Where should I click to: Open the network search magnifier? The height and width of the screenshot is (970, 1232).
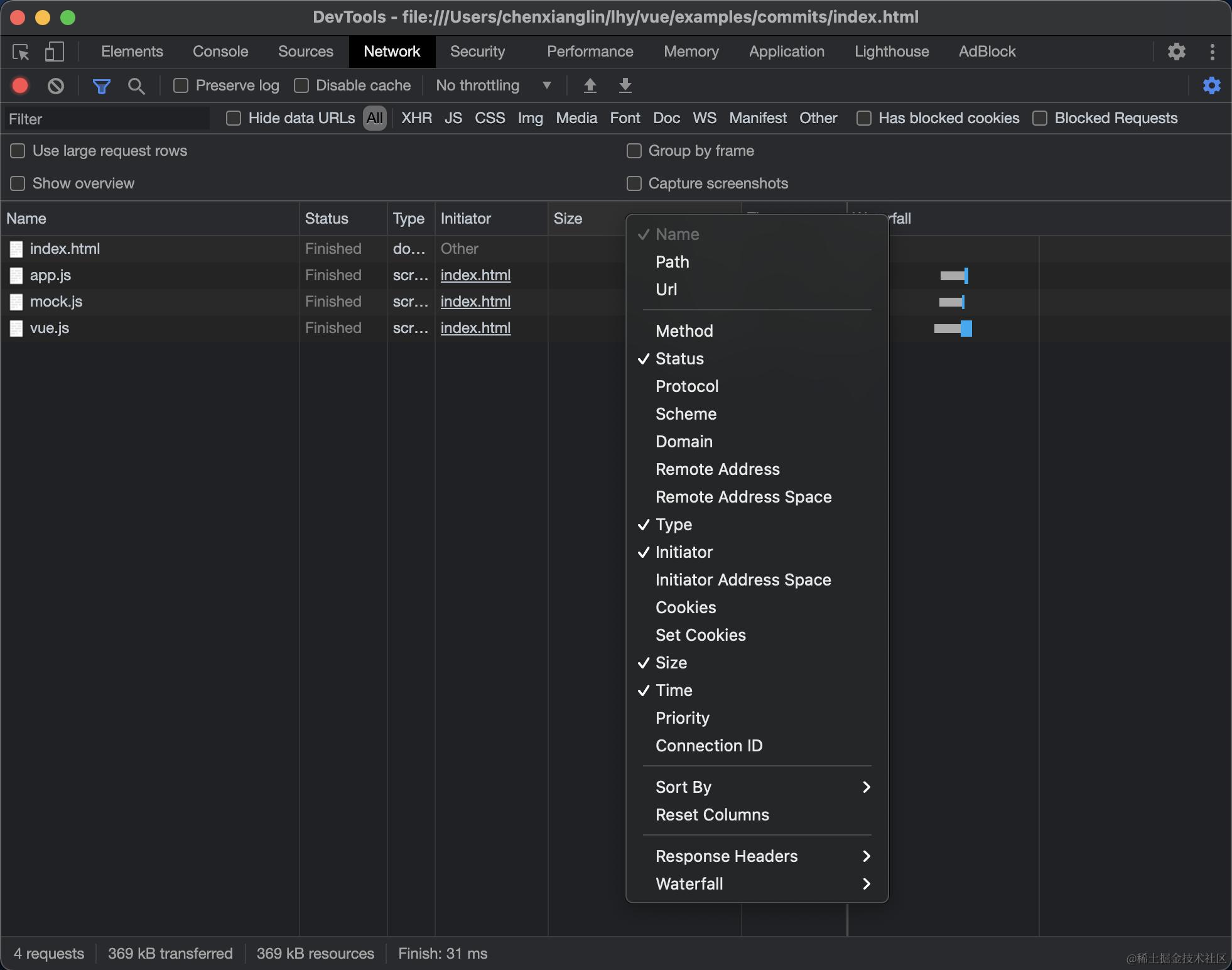(136, 85)
